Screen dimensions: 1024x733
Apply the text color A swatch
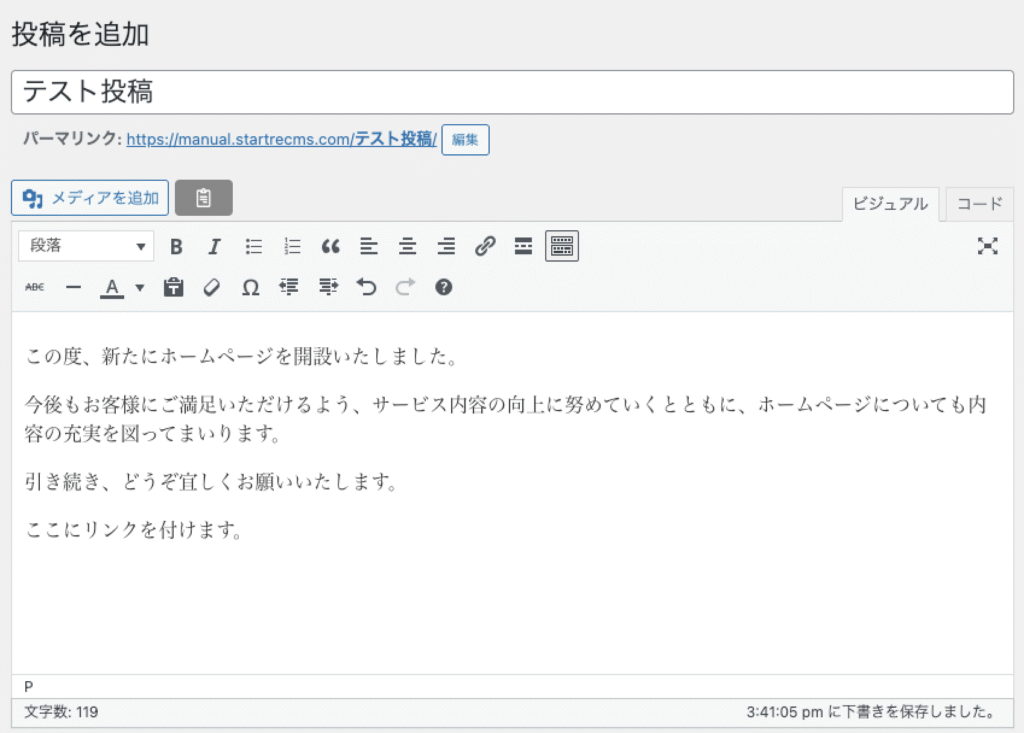click(x=112, y=288)
